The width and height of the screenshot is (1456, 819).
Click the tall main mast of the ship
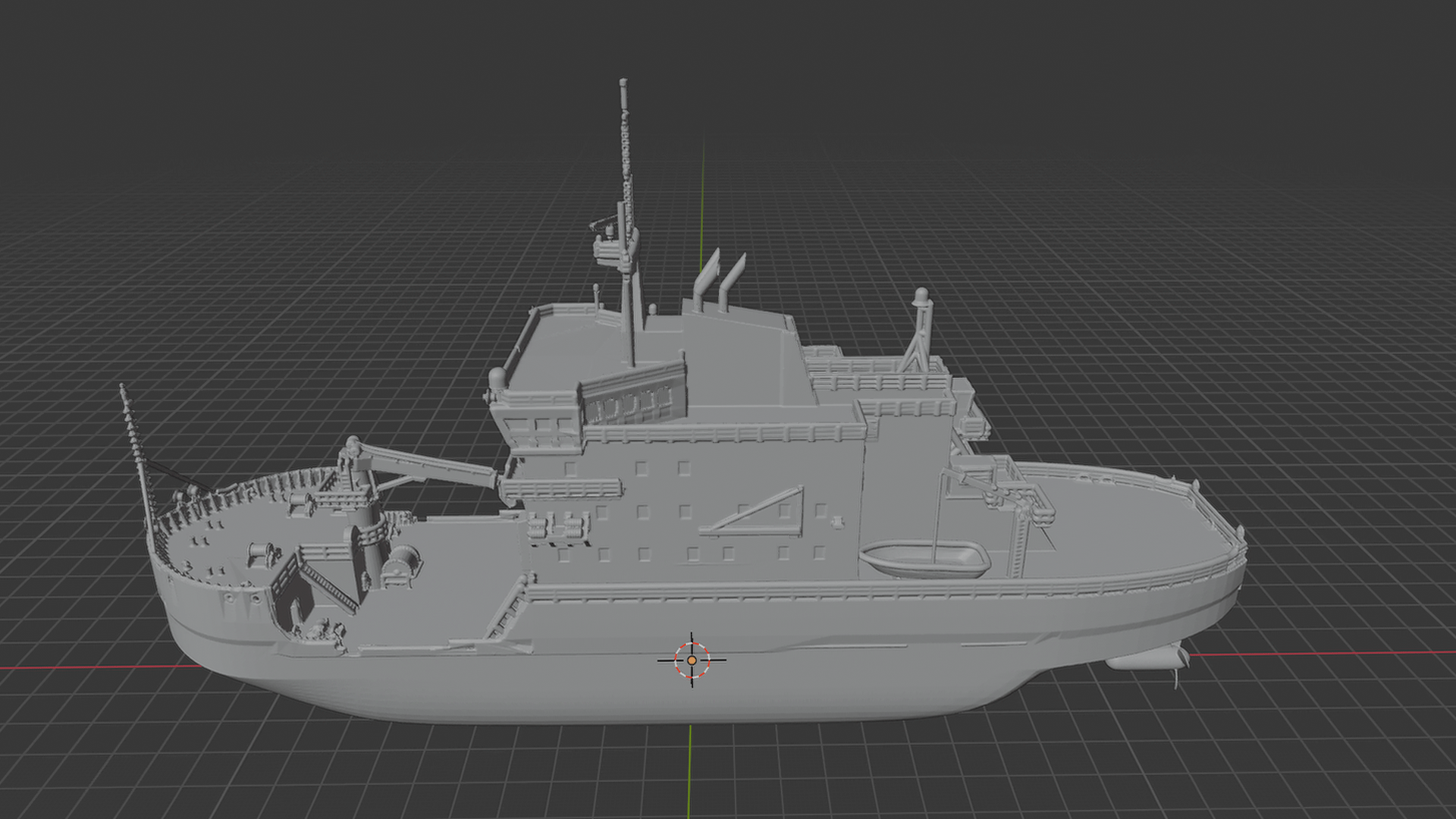[625, 222]
